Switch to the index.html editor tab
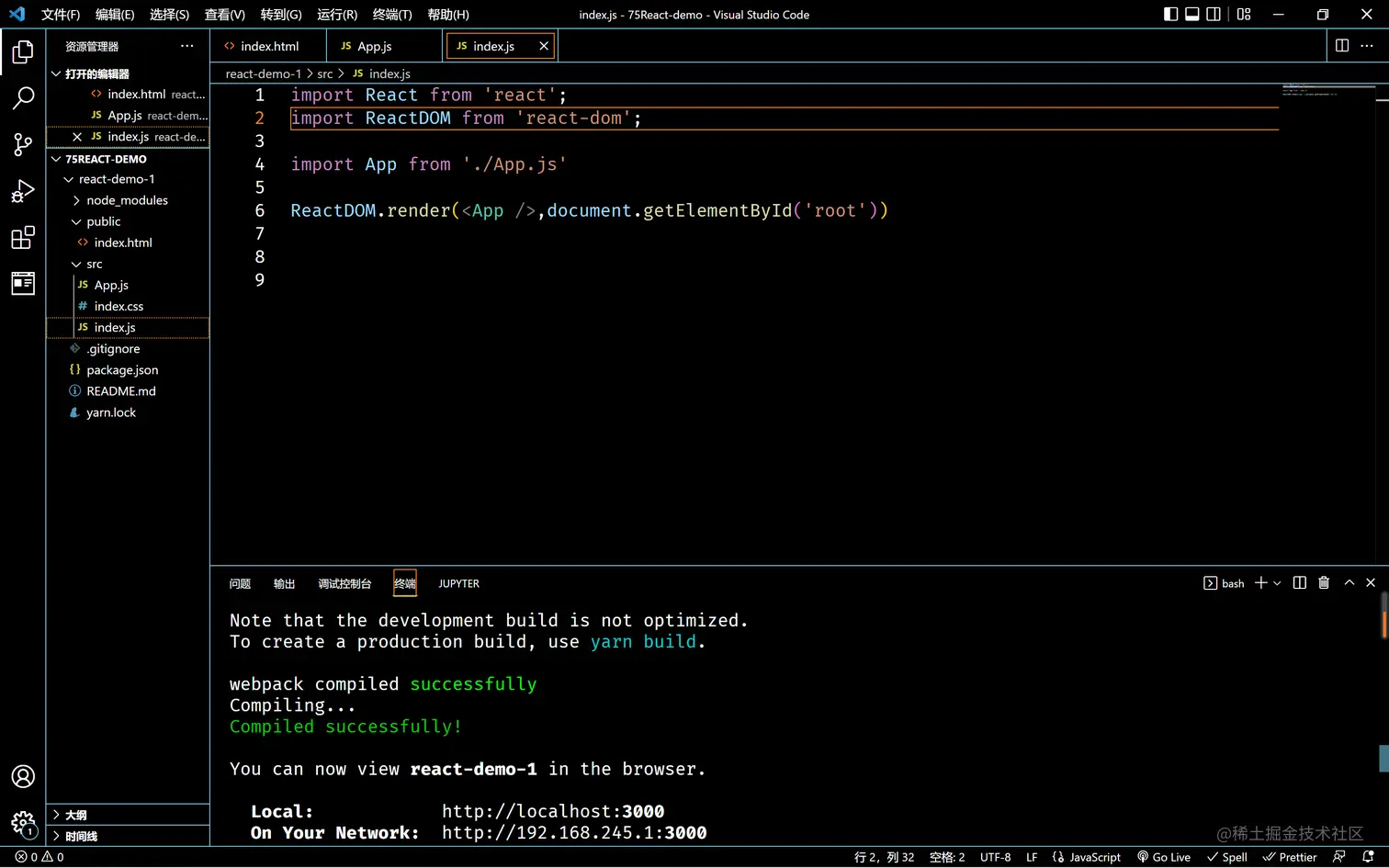The width and height of the screenshot is (1389, 868). click(268, 46)
